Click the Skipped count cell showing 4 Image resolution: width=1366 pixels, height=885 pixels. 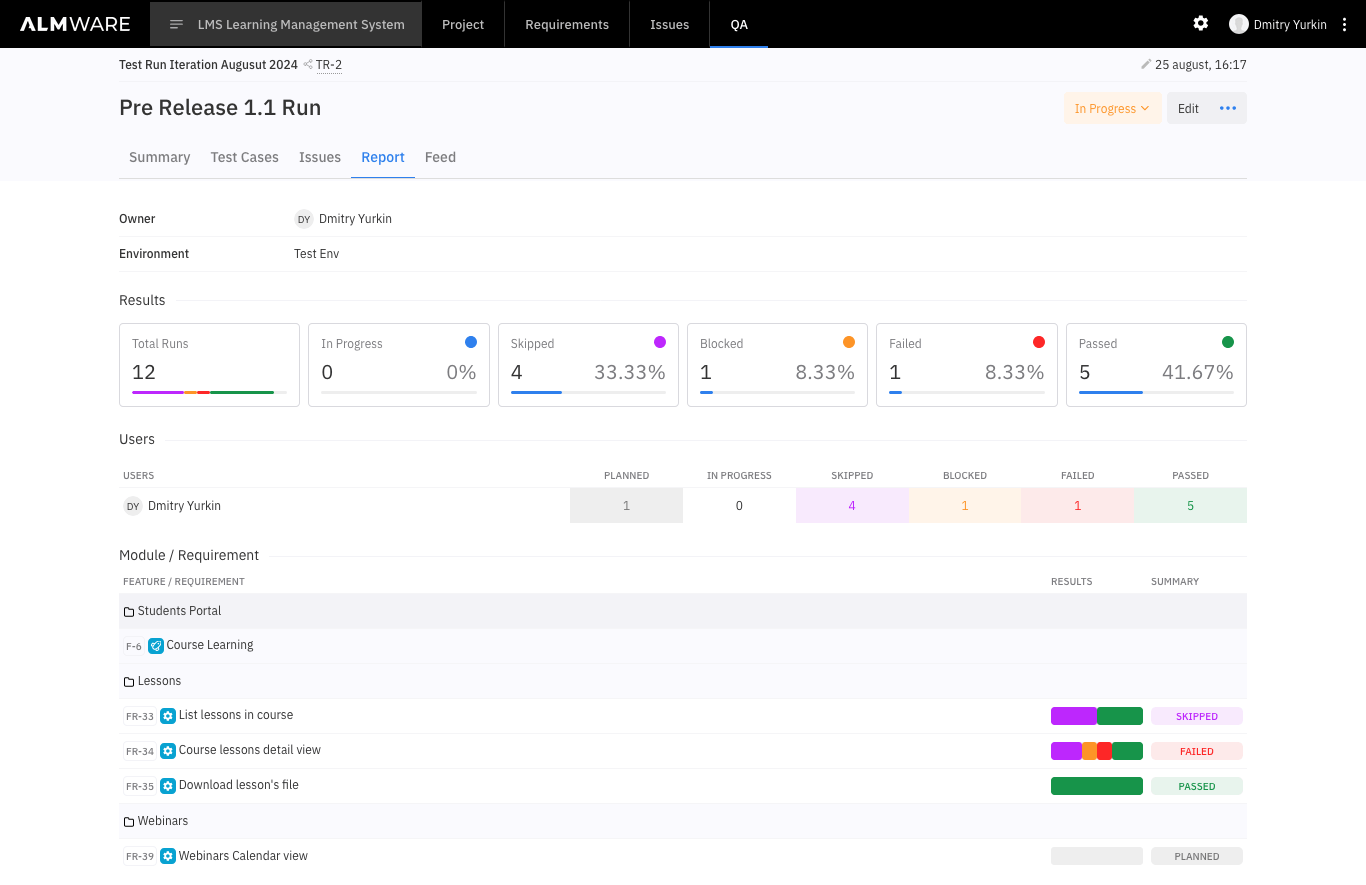click(852, 506)
